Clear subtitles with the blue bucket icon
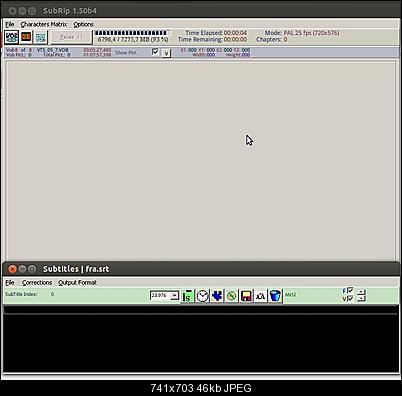Viewport: 402px width, 396px height. pos(275,296)
